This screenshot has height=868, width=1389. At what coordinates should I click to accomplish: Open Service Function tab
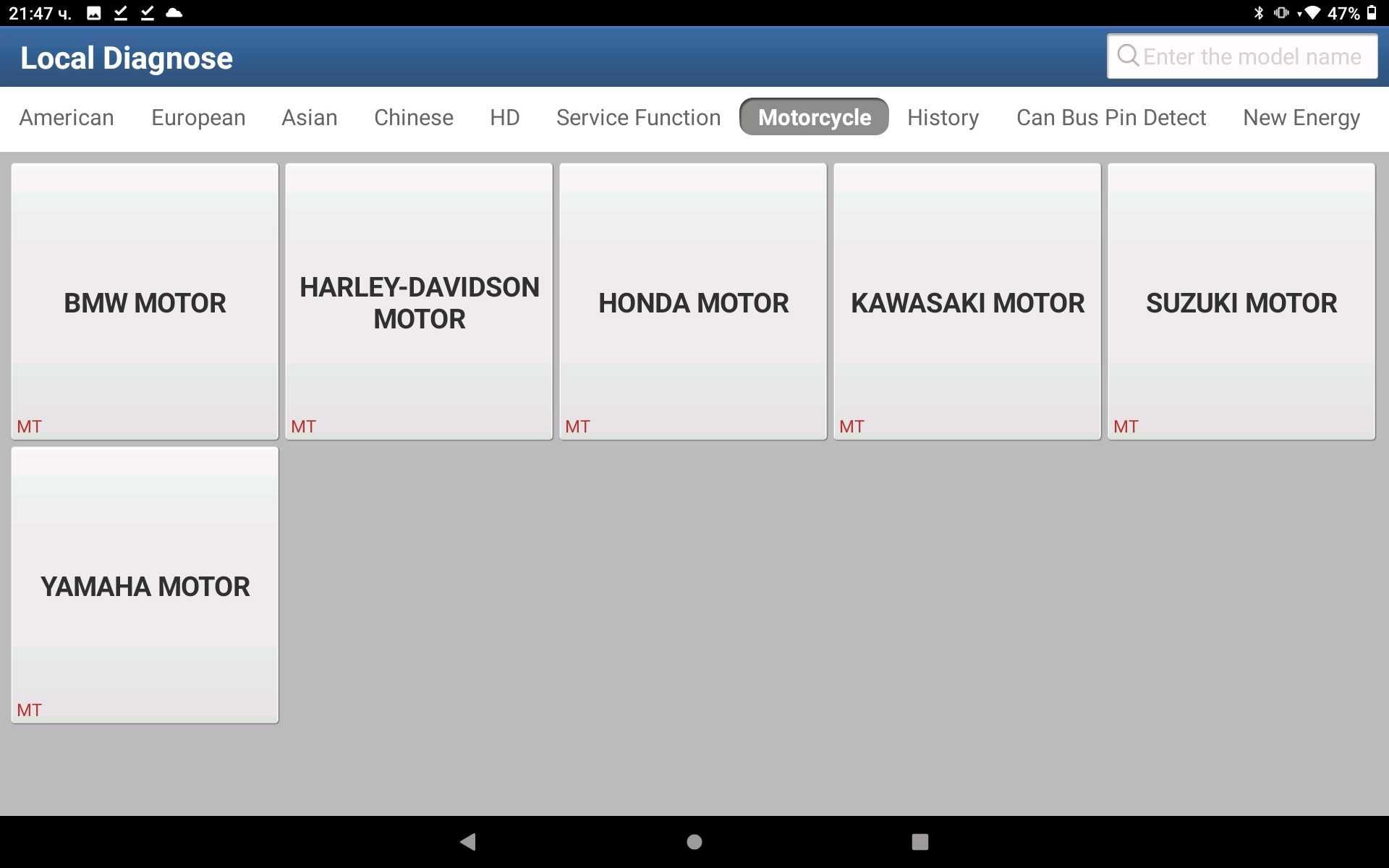[638, 118]
